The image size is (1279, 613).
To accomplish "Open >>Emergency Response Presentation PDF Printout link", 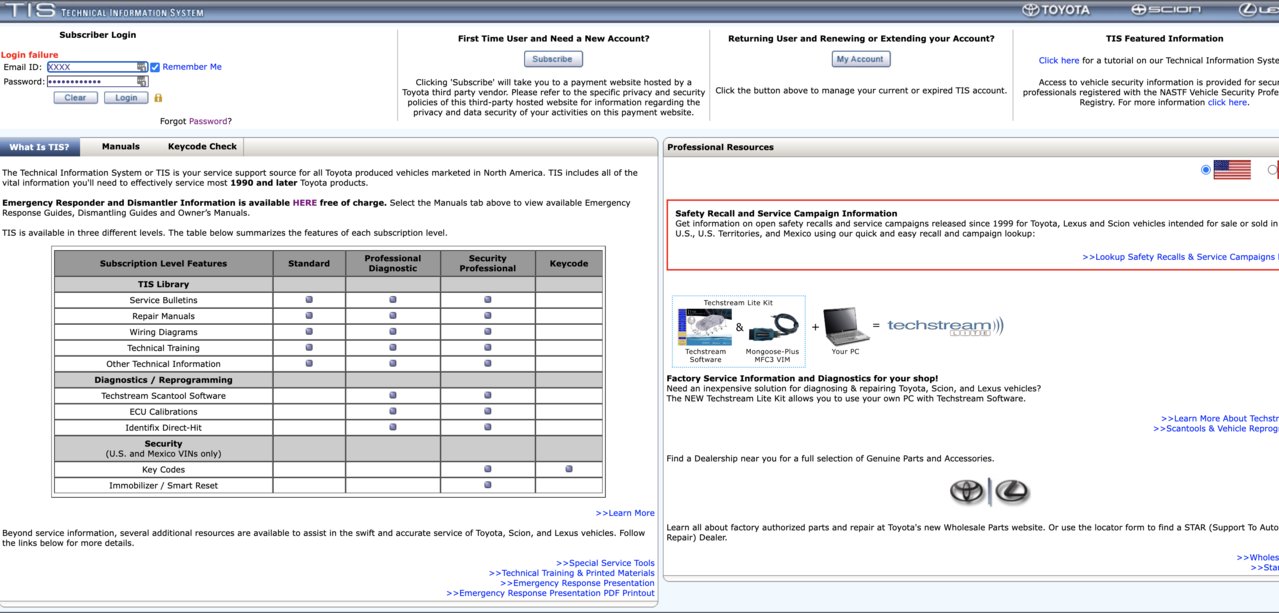I will click(550, 593).
